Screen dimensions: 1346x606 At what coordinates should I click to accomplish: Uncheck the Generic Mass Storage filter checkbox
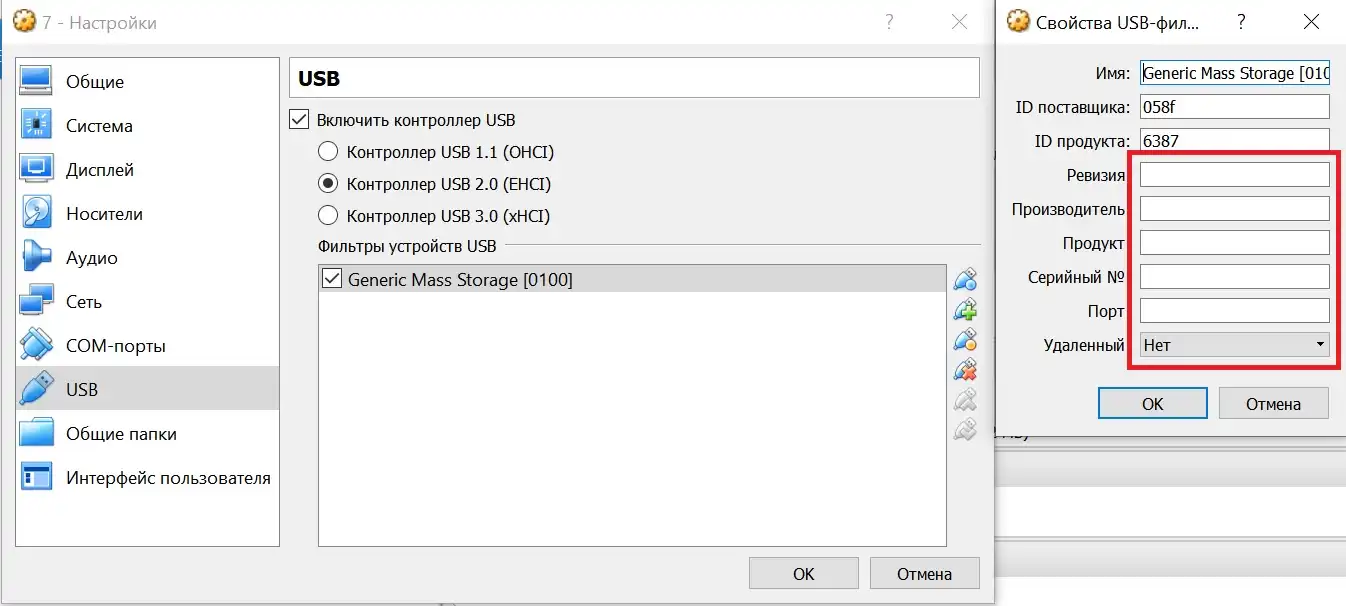(333, 280)
